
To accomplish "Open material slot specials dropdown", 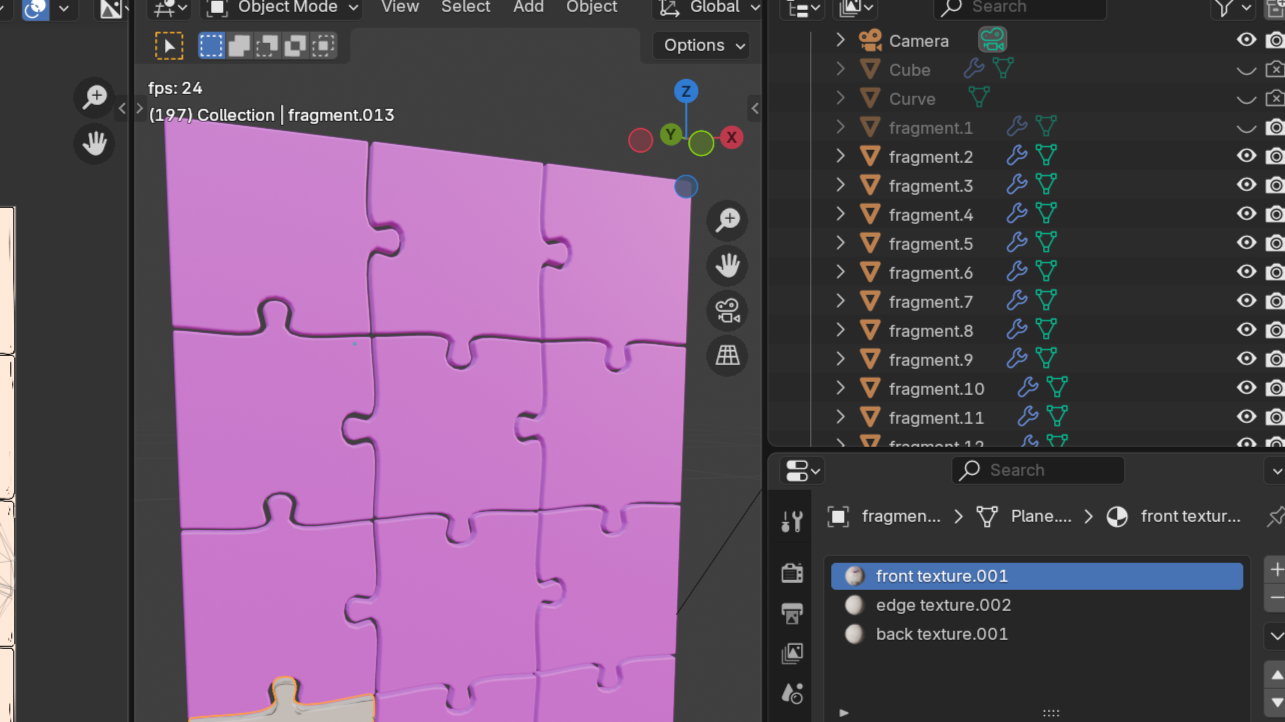I will pos(1275,635).
